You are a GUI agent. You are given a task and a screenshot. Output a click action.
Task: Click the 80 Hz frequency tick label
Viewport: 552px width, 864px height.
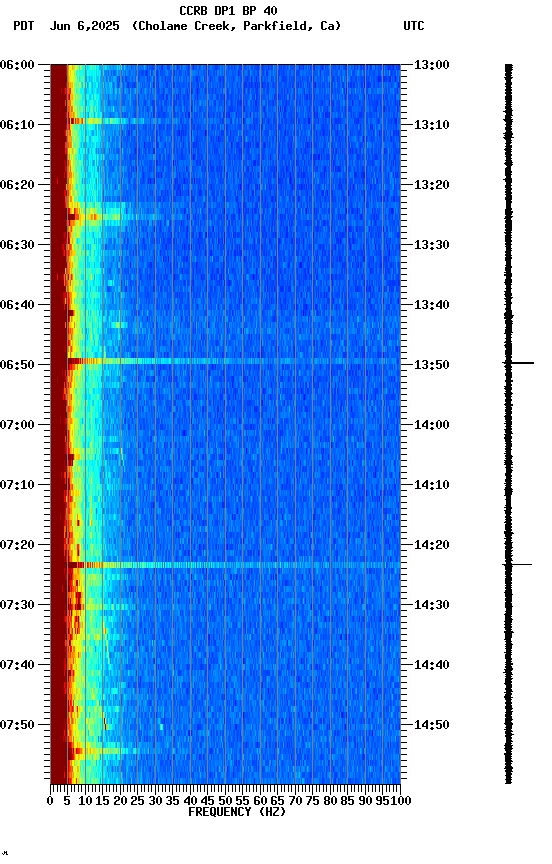pyautogui.click(x=330, y=801)
